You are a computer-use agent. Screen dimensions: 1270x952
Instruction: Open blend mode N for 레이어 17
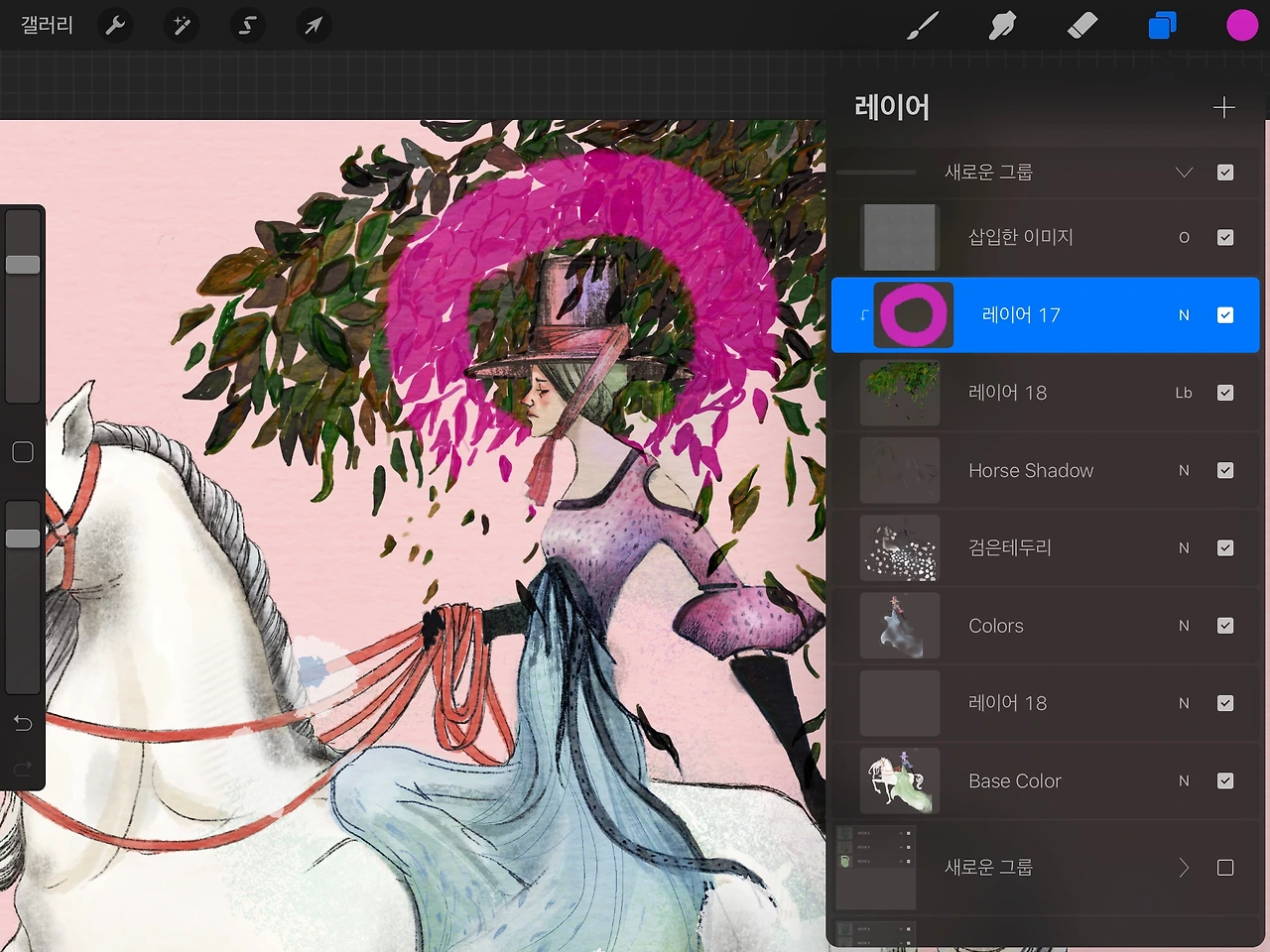click(x=1184, y=315)
